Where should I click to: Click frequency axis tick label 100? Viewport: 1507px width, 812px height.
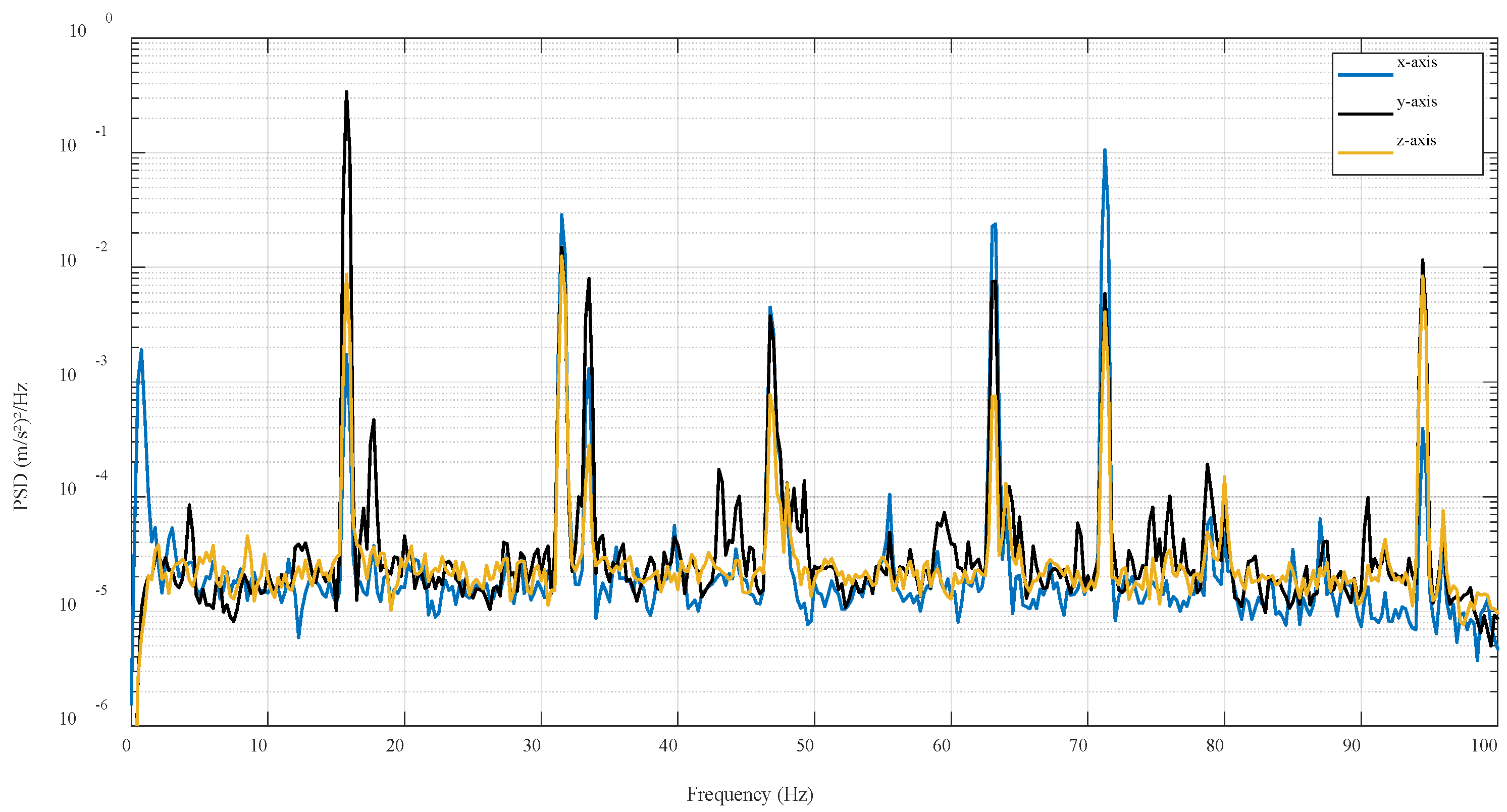click(x=1484, y=745)
